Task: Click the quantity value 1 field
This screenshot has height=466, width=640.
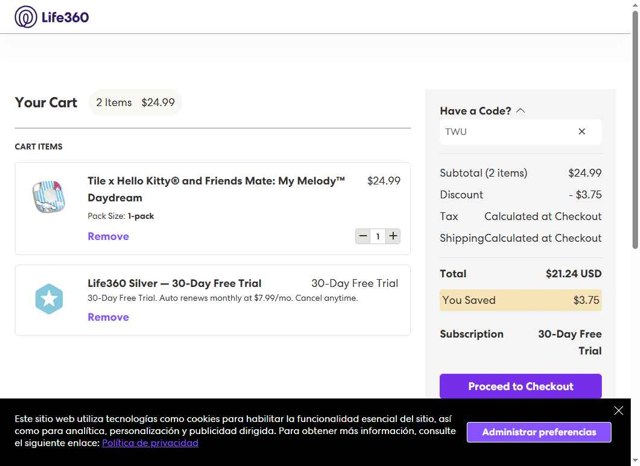Action: coord(378,236)
